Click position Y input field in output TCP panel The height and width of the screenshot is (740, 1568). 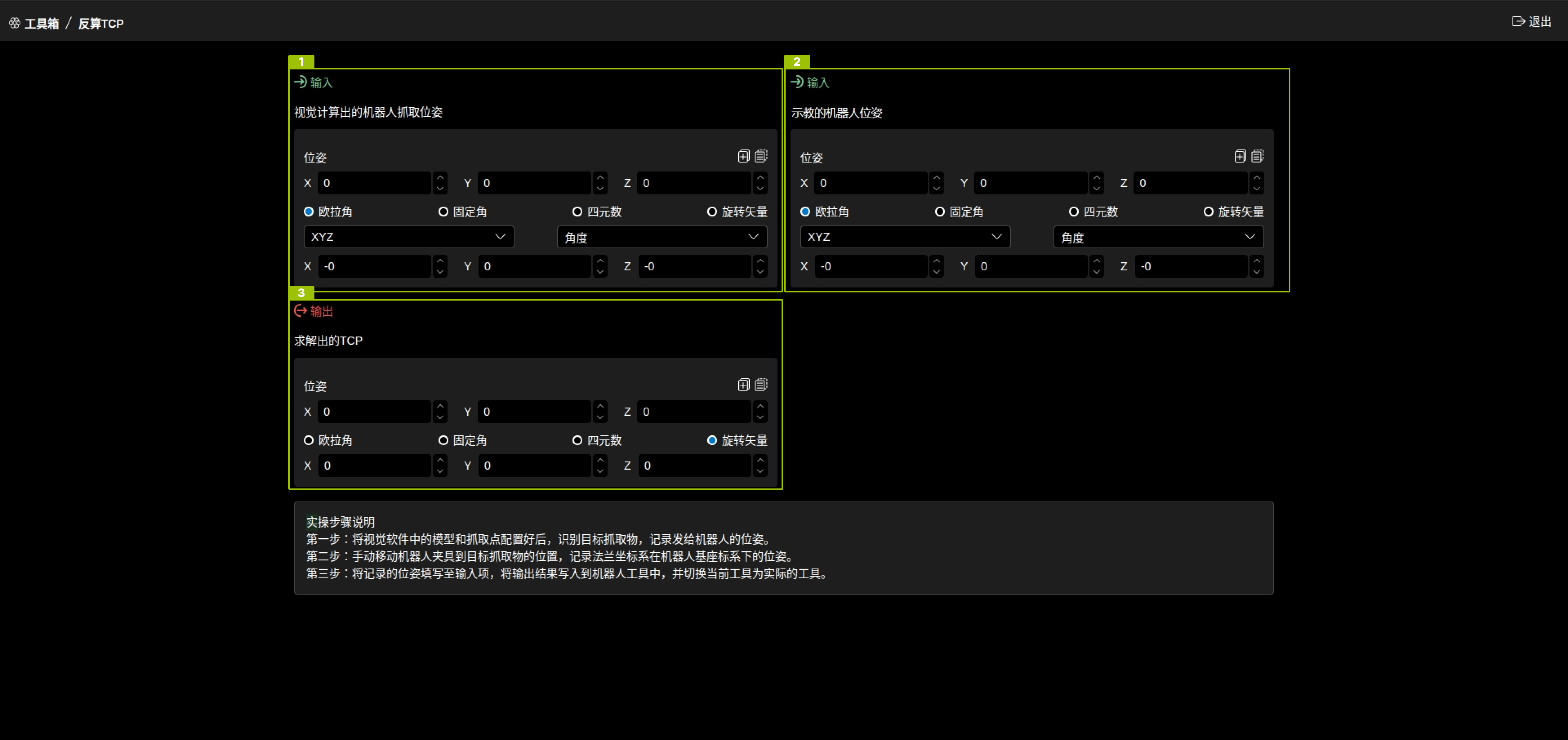click(x=534, y=411)
